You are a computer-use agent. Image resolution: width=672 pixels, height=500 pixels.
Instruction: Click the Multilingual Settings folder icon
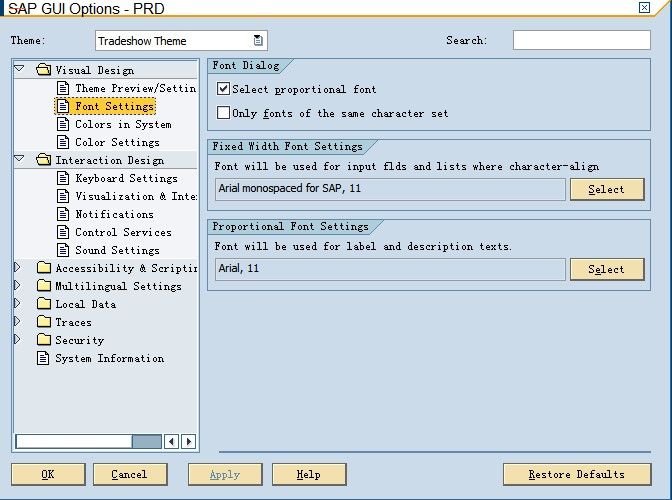click(x=44, y=285)
